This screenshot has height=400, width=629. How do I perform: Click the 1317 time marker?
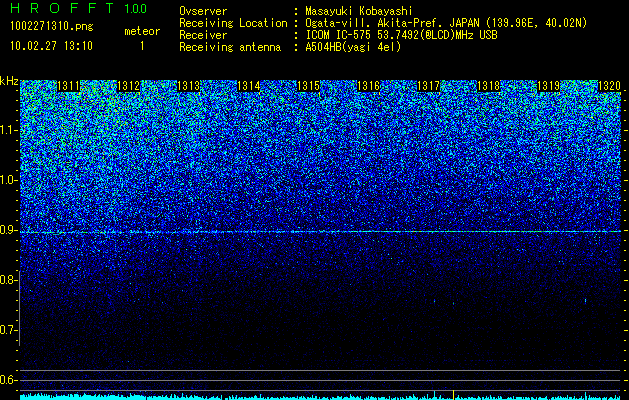coord(428,86)
